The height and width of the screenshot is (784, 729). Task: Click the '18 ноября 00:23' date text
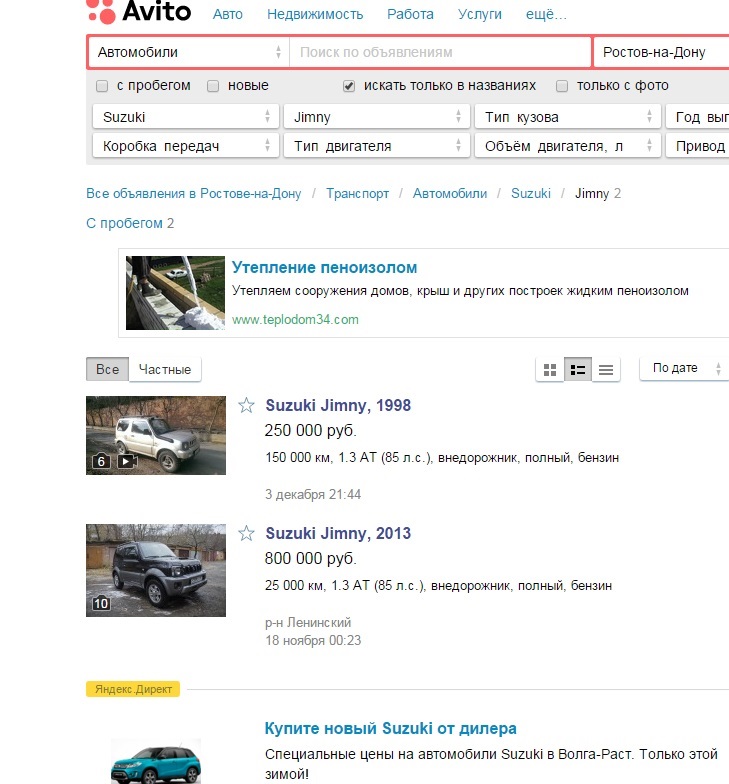click(313, 640)
